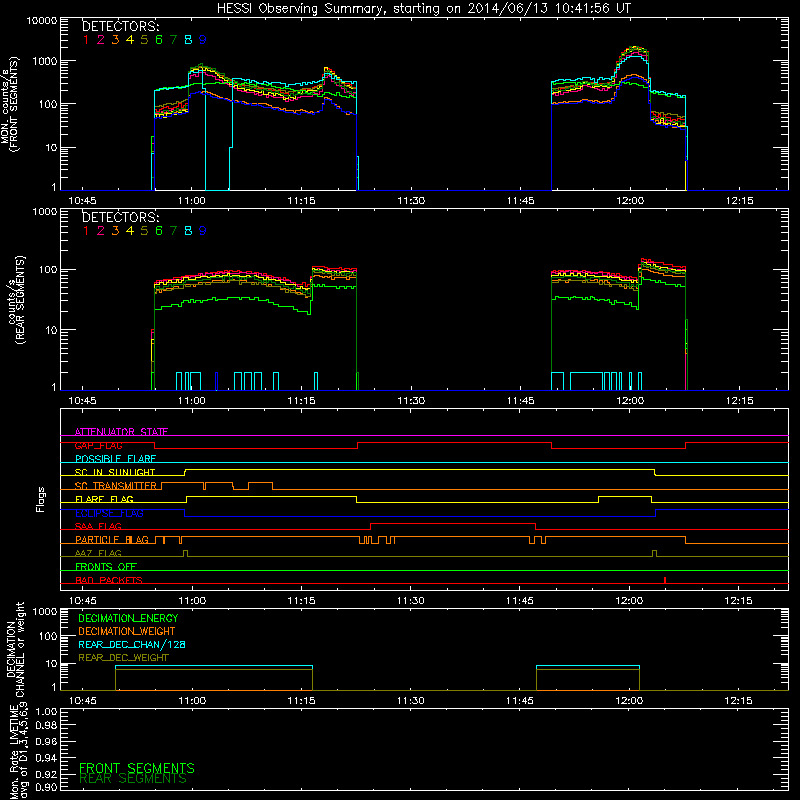Select cyan detector 8 in rear segments legend
800x800 pixels.
188,231
